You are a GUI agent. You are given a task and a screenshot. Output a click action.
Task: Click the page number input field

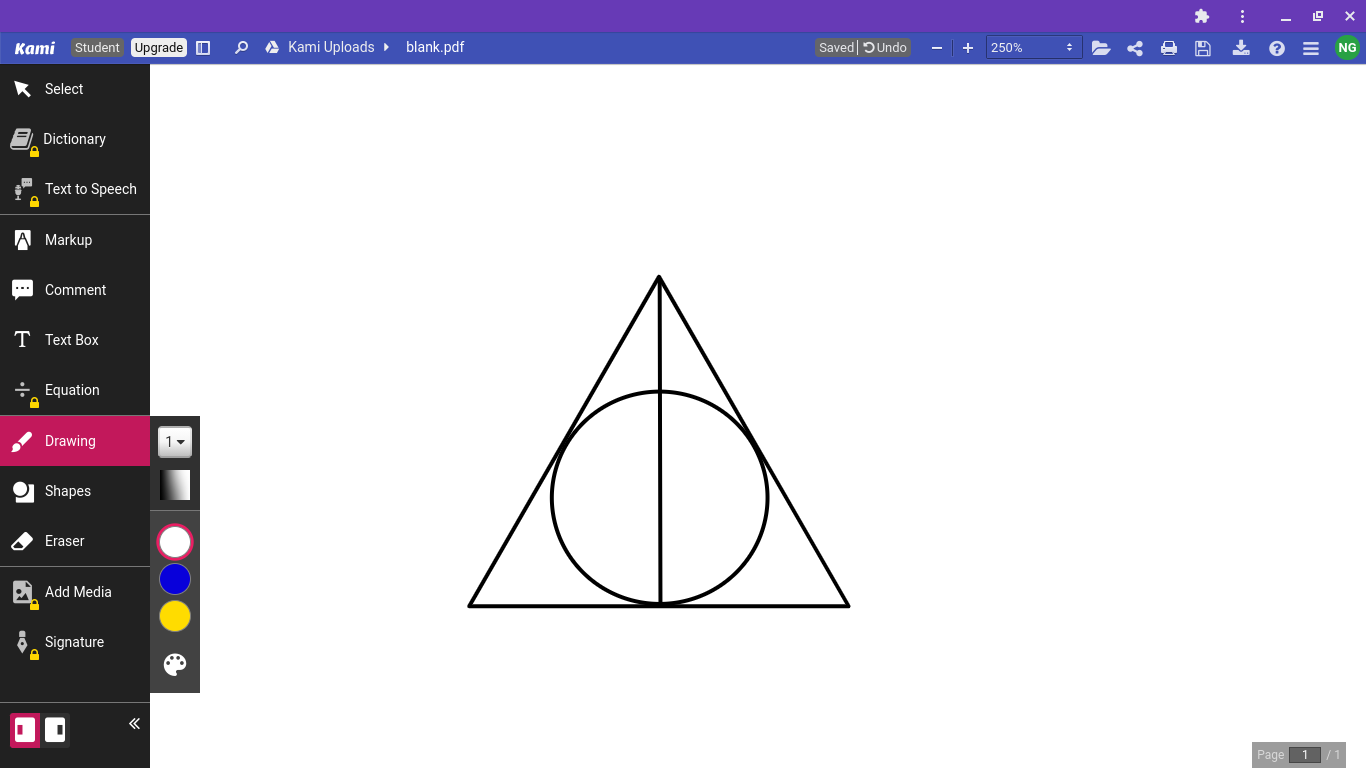[1305, 755]
